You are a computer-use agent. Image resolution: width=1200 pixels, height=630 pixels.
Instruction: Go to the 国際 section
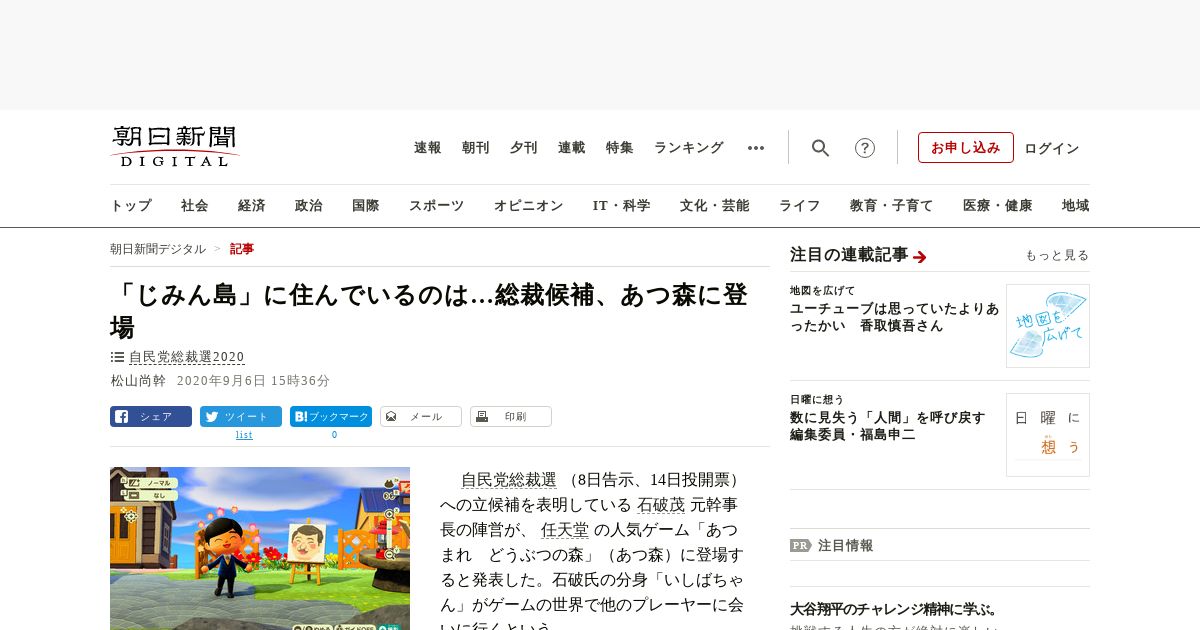click(x=366, y=206)
